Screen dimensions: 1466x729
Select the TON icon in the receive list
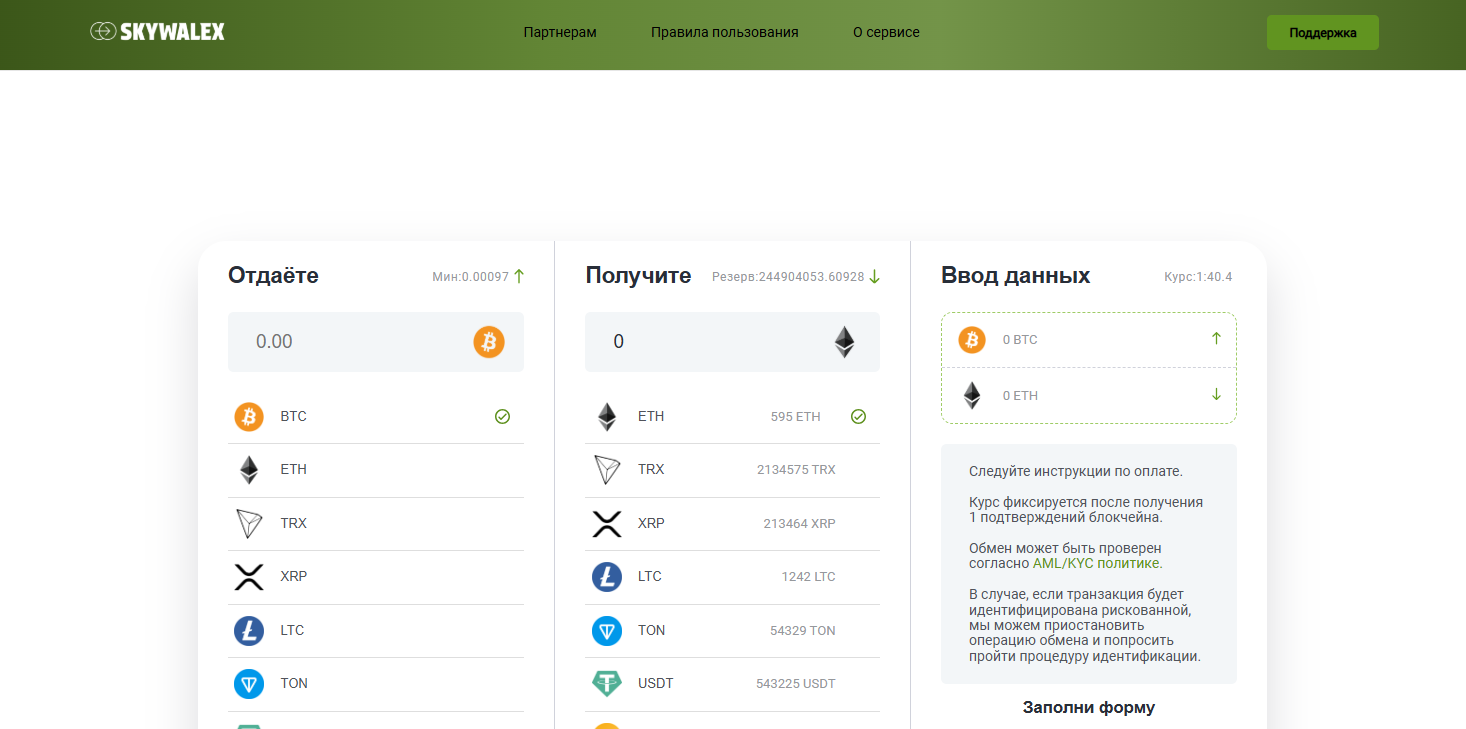tap(607, 631)
